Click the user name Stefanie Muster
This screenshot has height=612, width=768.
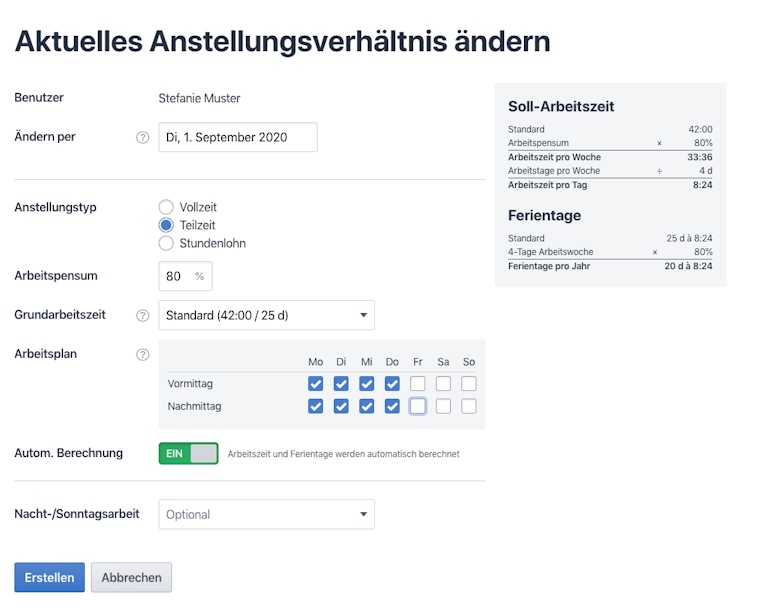pos(199,98)
